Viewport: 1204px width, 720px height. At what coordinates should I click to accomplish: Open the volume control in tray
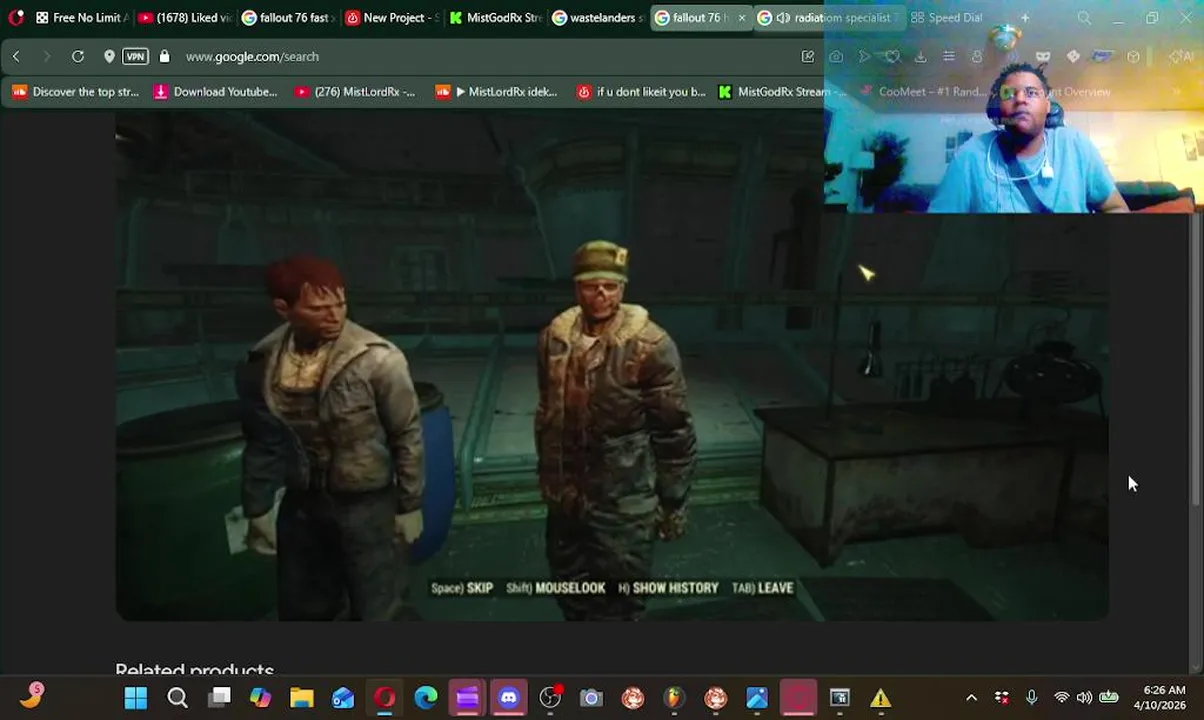[x=1084, y=698]
